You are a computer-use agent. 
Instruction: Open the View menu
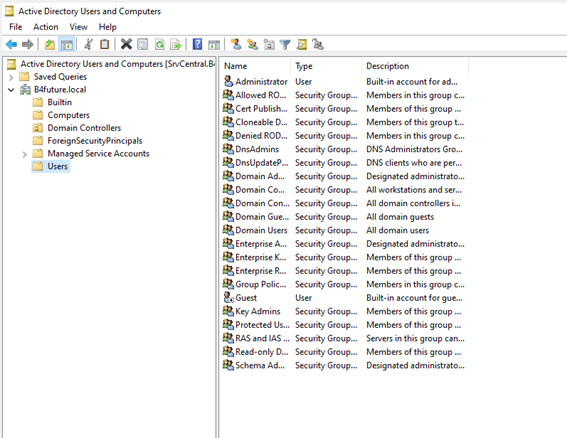click(78, 27)
